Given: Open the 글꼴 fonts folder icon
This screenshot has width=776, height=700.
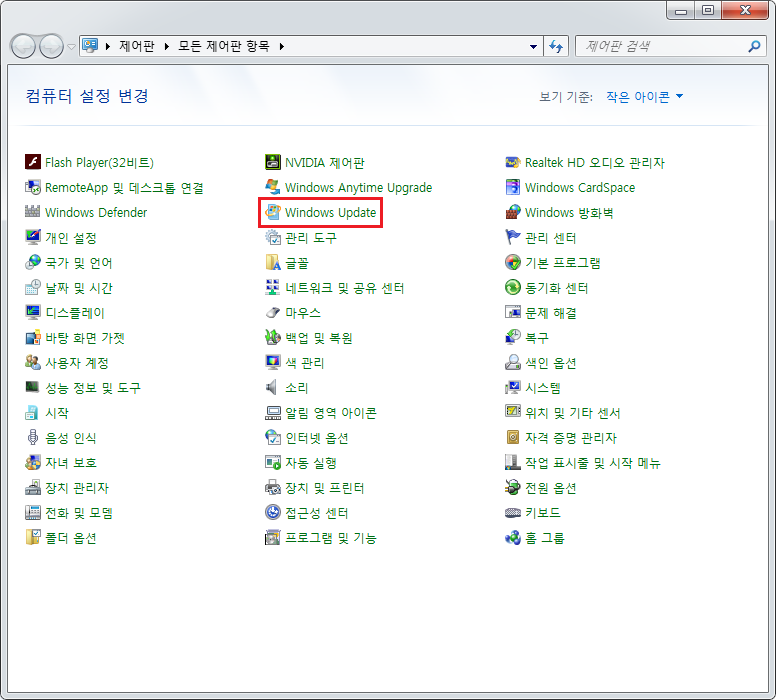Looking at the screenshot, I should [x=273, y=262].
